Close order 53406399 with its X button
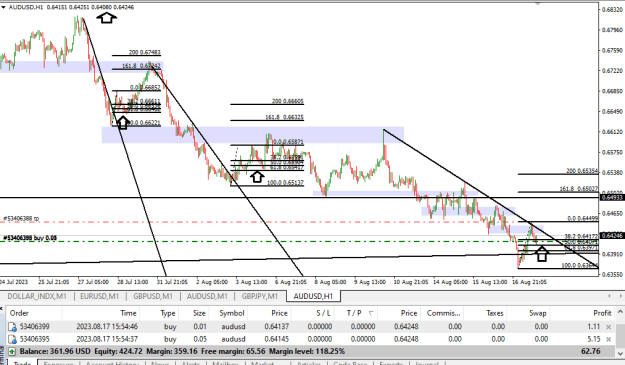 [x=609, y=327]
